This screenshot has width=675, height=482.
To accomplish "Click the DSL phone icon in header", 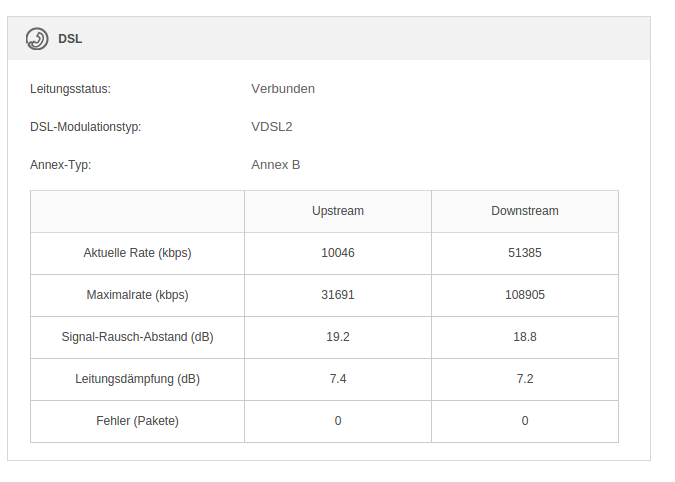I will [37, 39].
